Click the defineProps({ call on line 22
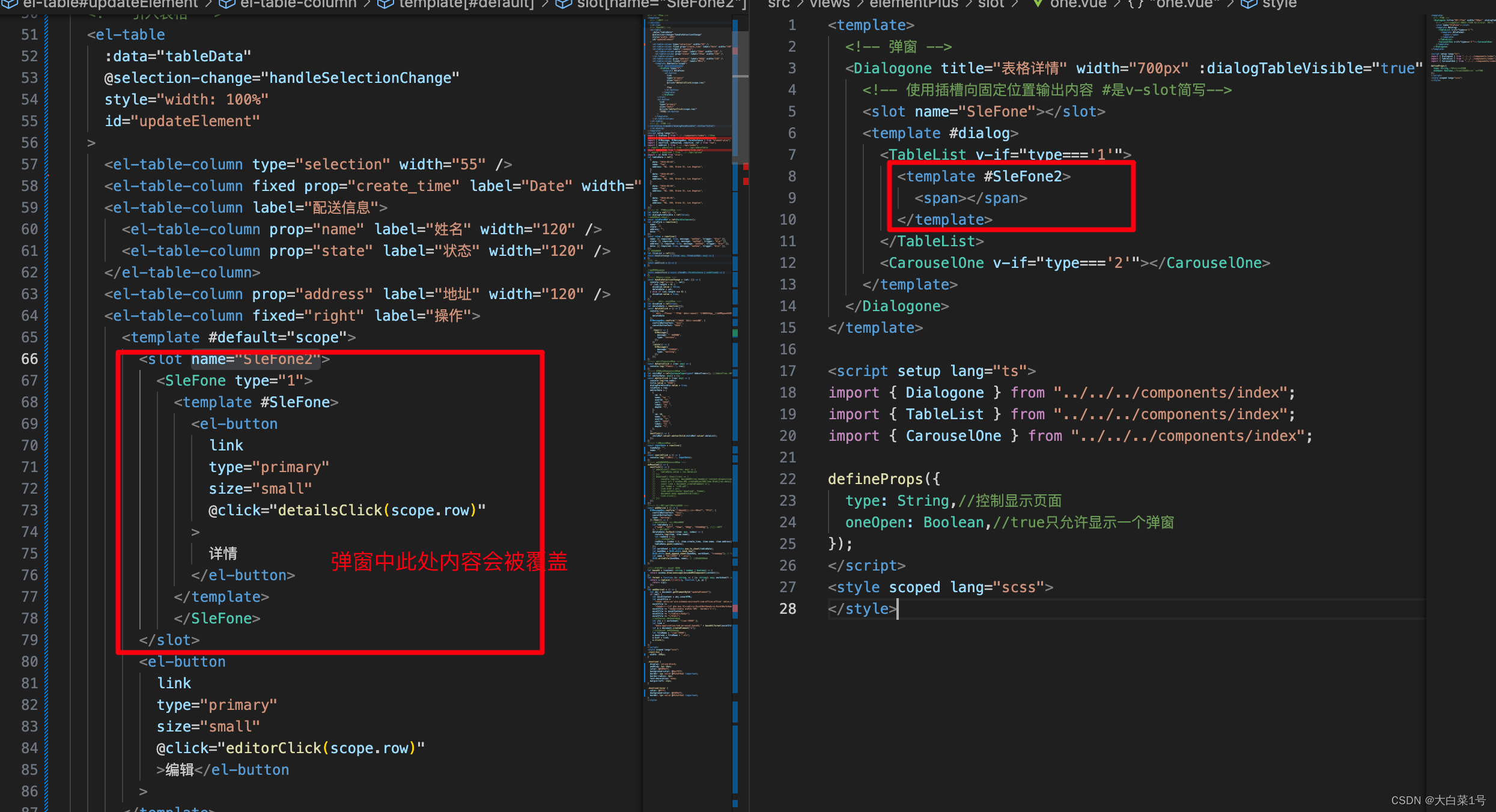The width and height of the screenshot is (1496, 812). pos(883,479)
